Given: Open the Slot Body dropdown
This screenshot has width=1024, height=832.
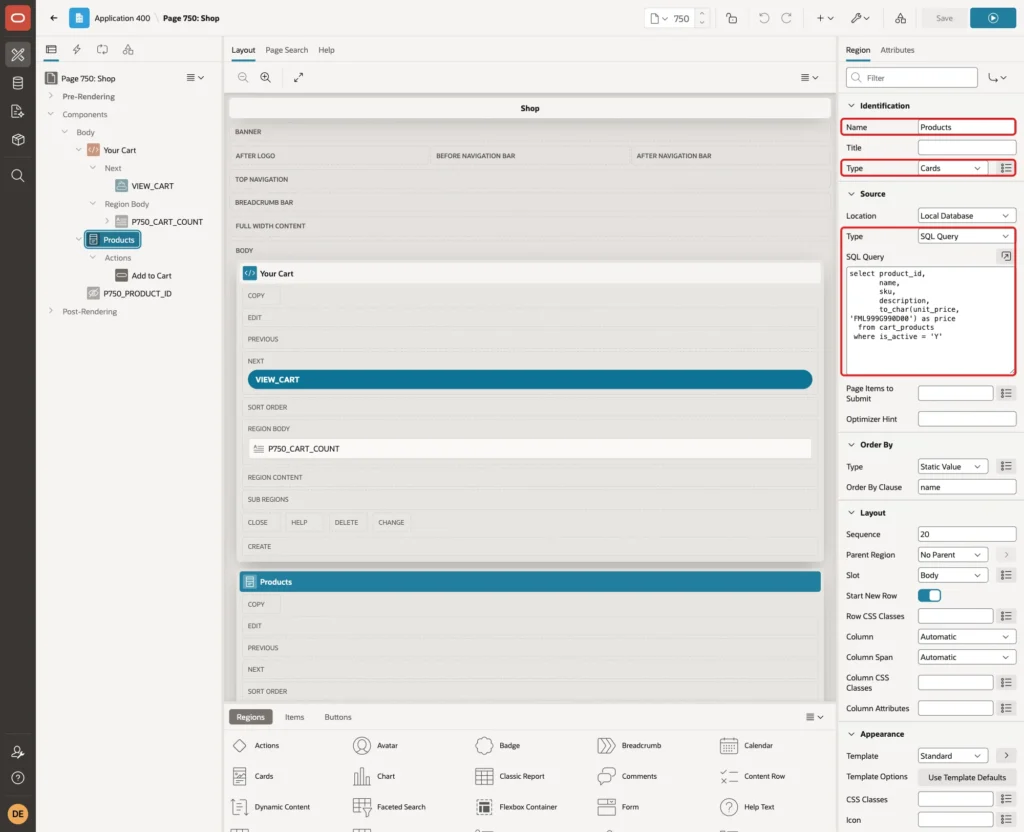Looking at the screenshot, I should (951, 575).
